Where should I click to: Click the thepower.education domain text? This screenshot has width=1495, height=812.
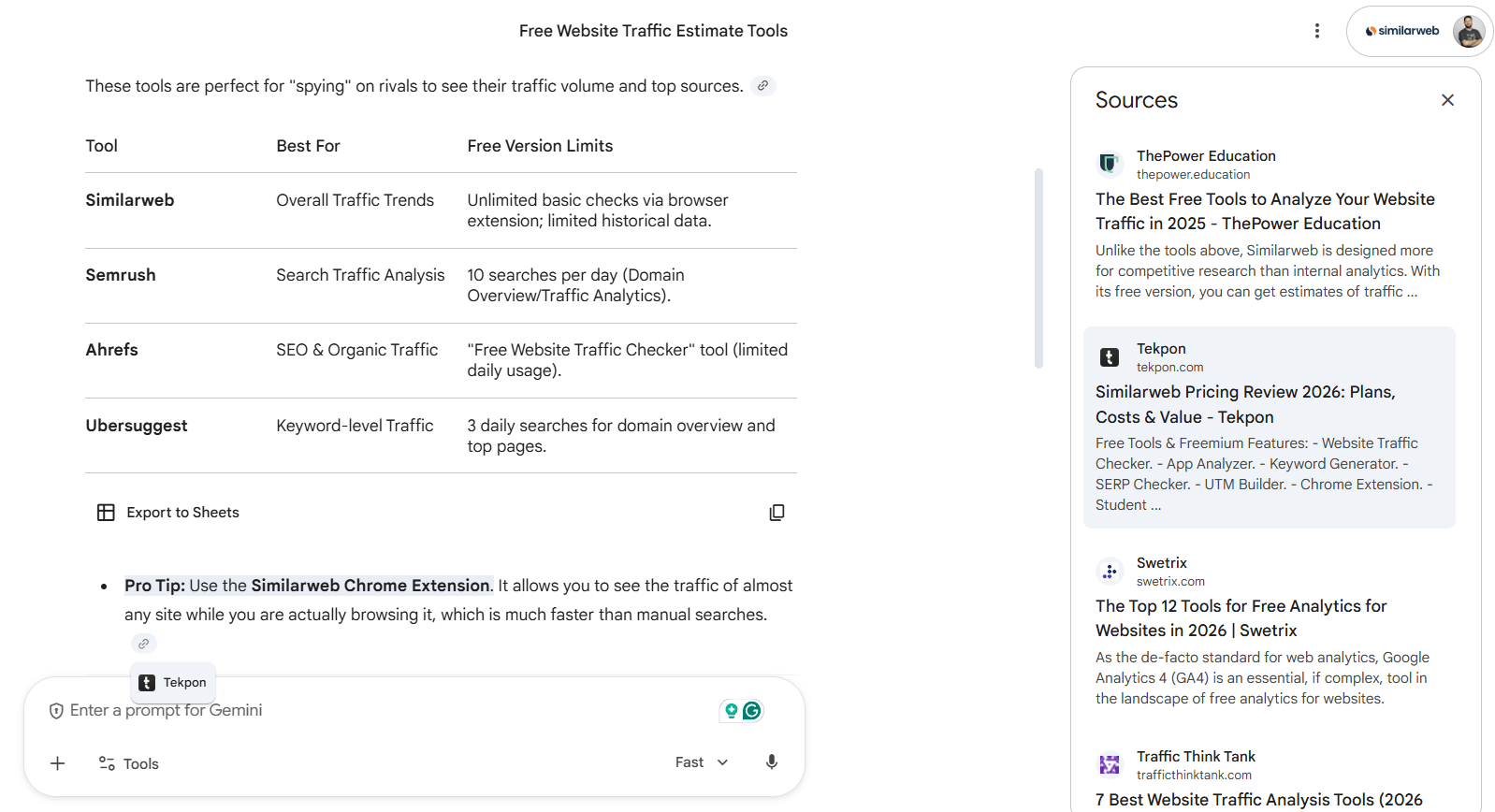click(1193, 175)
